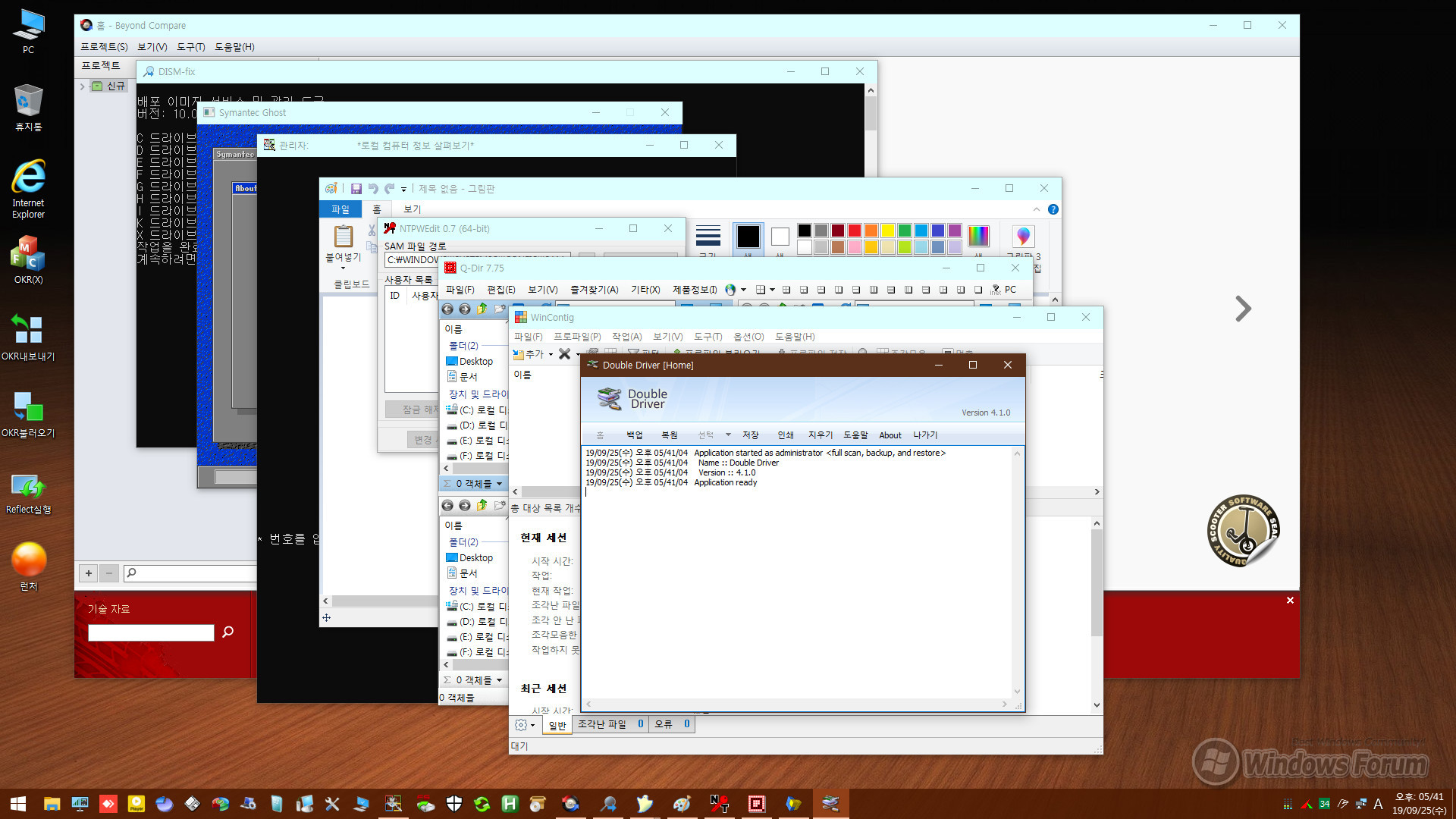Open the PC desktop icon

28,31
